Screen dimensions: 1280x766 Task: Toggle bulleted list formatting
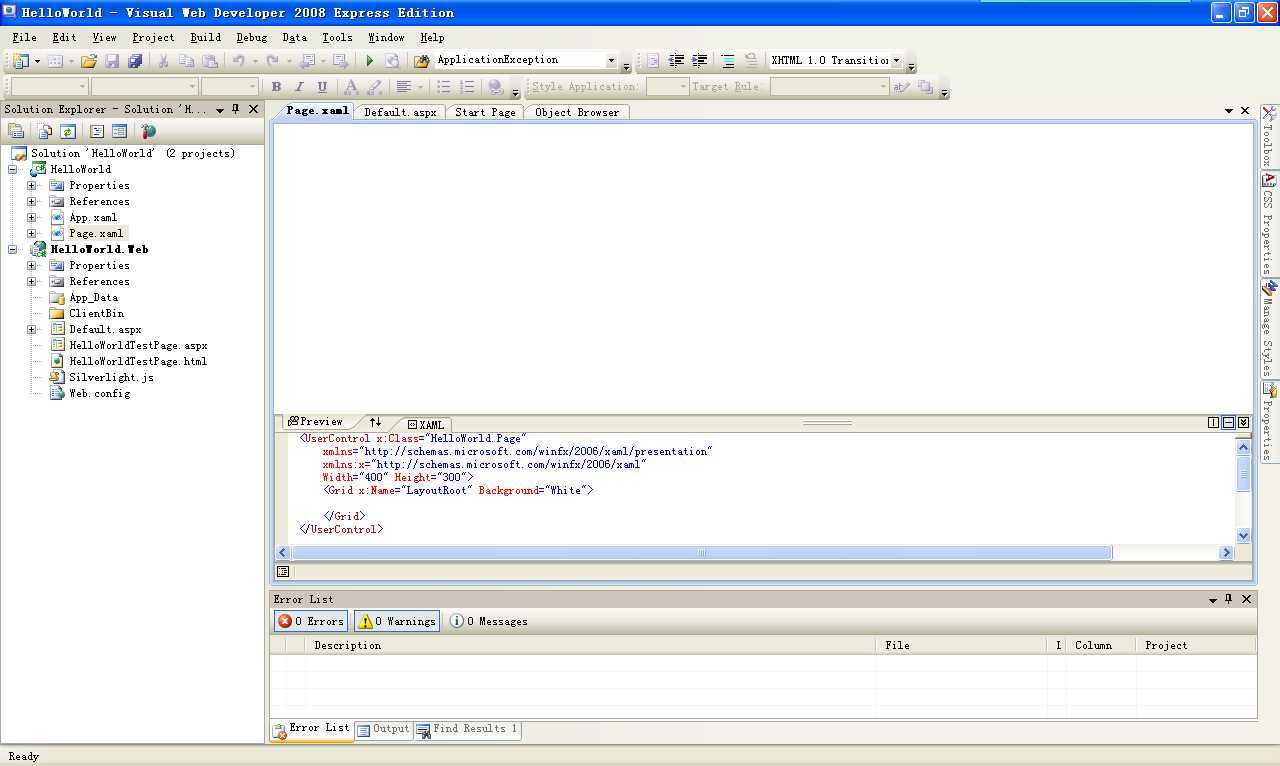(444, 87)
